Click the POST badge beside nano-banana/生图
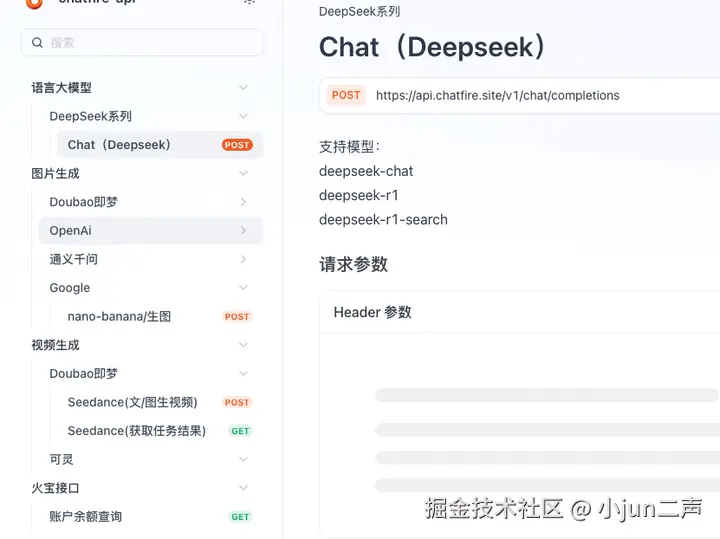The image size is (720, 539). tap(237, 317)
